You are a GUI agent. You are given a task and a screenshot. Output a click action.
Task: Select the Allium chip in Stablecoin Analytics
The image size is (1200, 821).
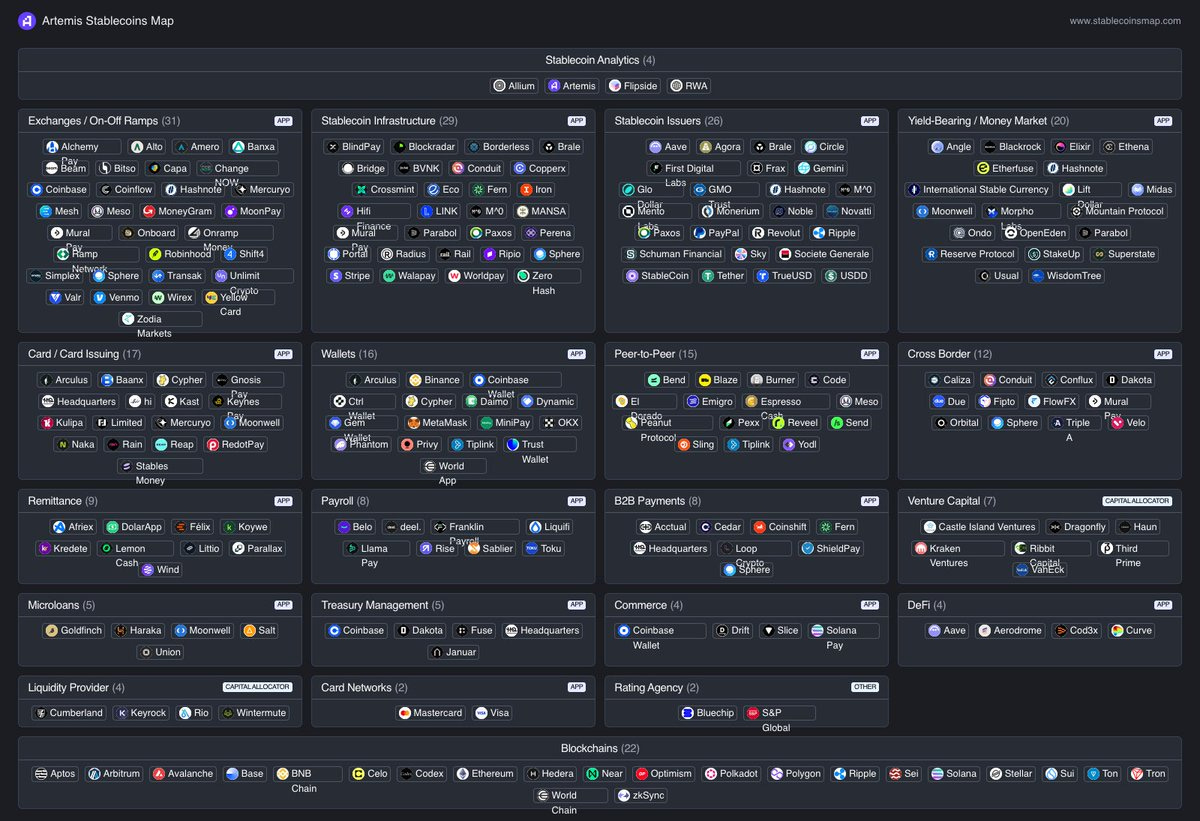(515, 86)
